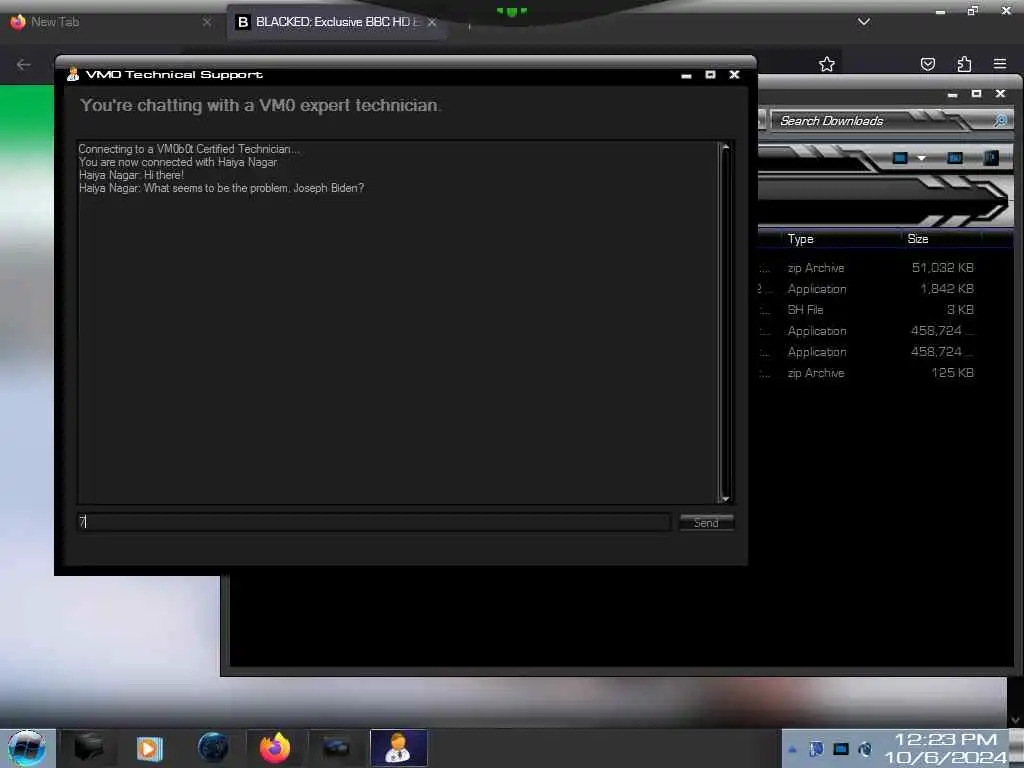1024x768 pixels.
Task: Close the New Tab browser tab
Action: pos(206,22)
